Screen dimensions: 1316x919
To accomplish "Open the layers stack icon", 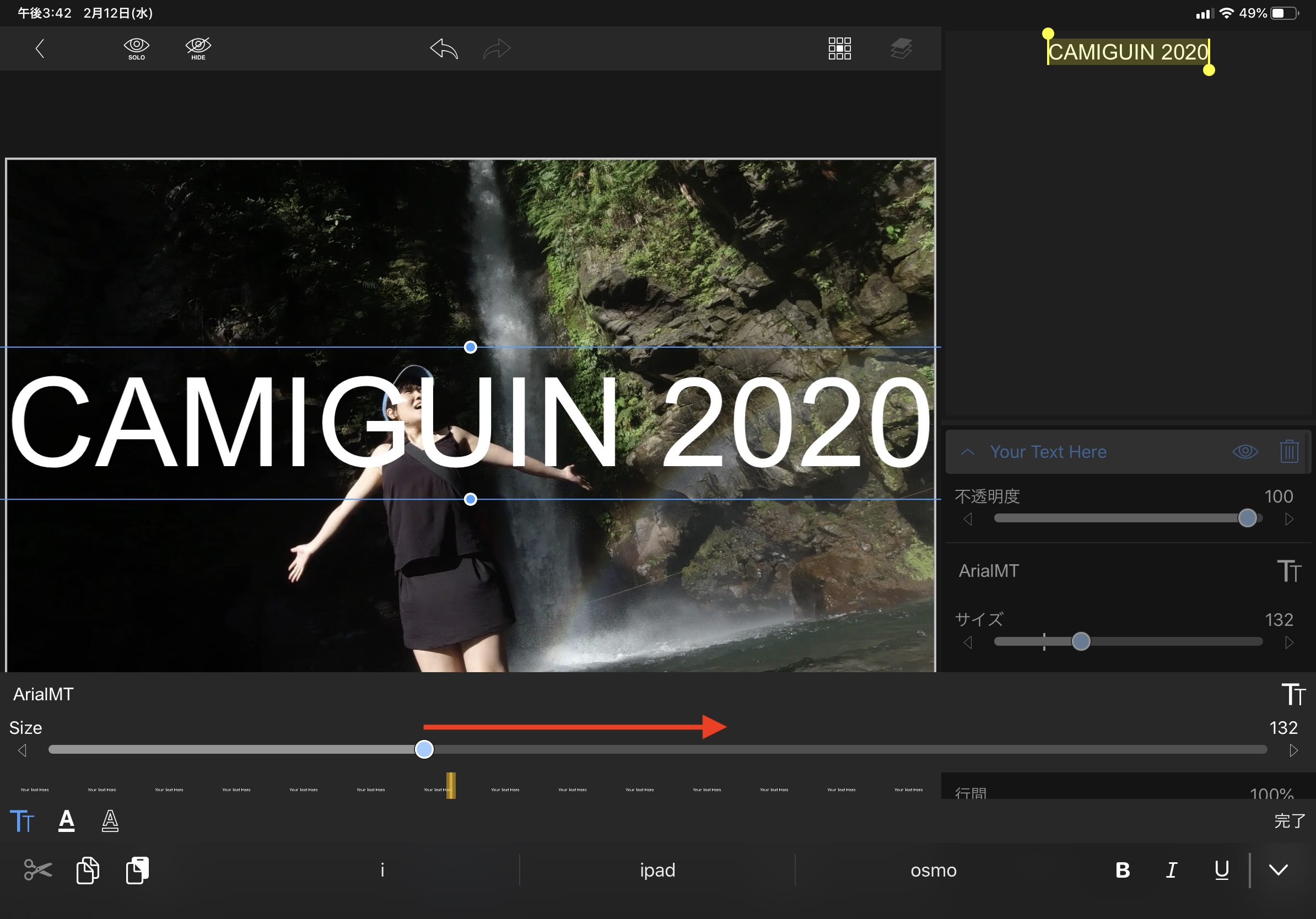I will [x=901, y=48].
